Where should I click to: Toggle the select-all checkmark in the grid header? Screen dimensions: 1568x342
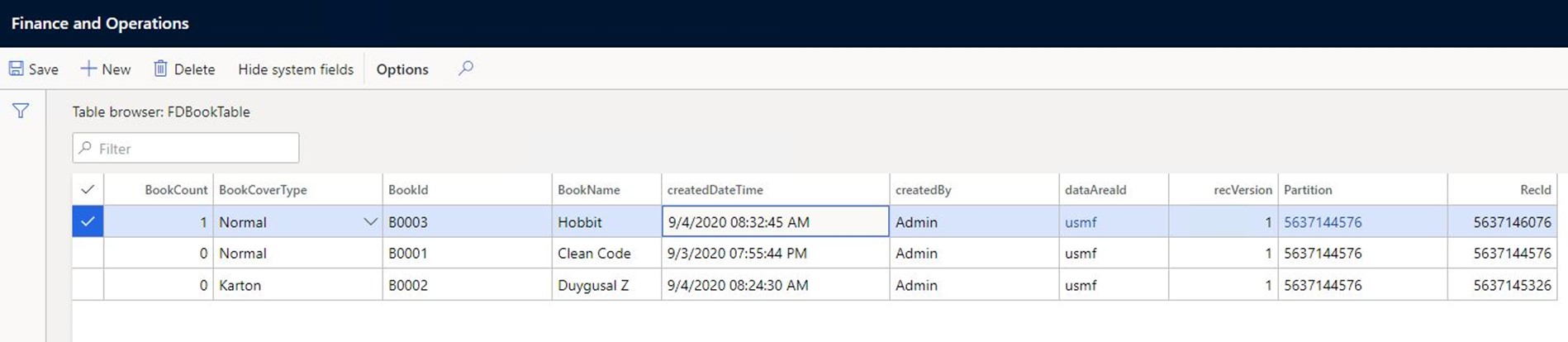(88, 190)
